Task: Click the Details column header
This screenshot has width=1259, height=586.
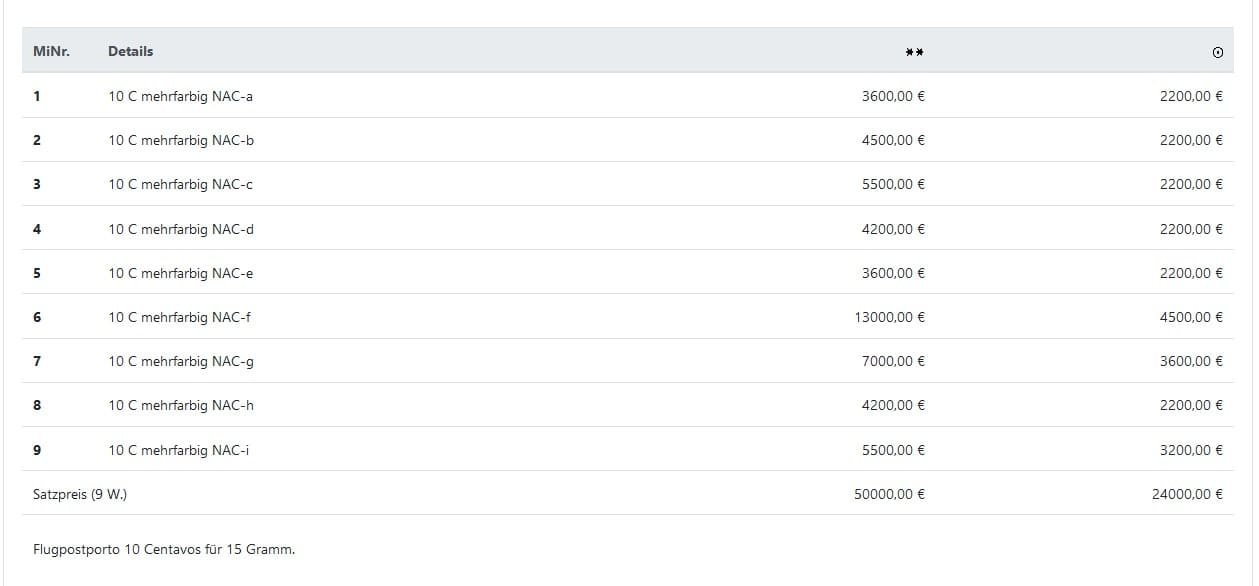Action: [x=131, y=51]
